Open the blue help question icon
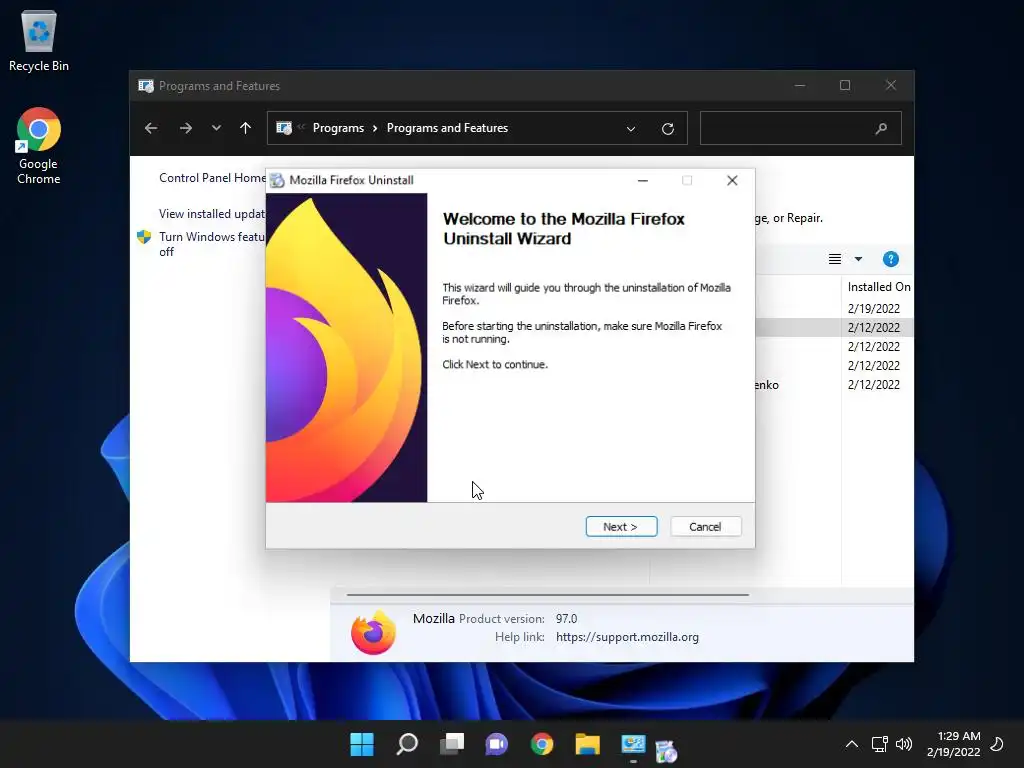 coord(891,259)
